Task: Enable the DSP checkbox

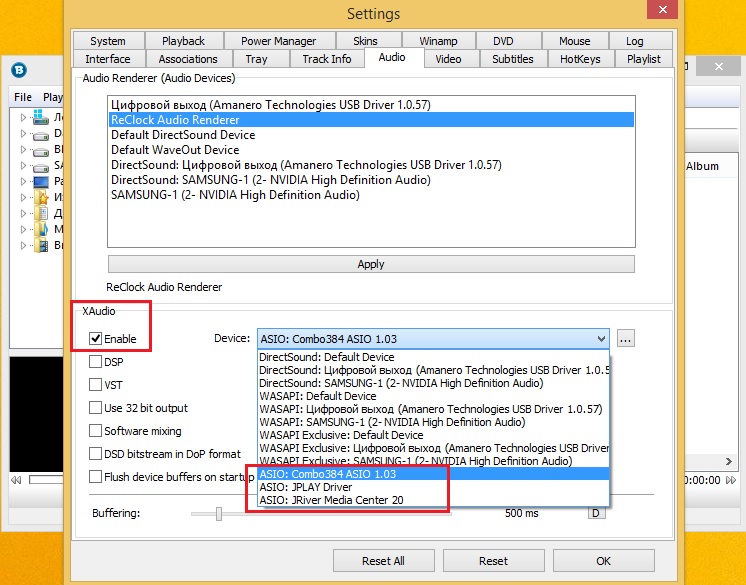Action: (x=96, y=362)
